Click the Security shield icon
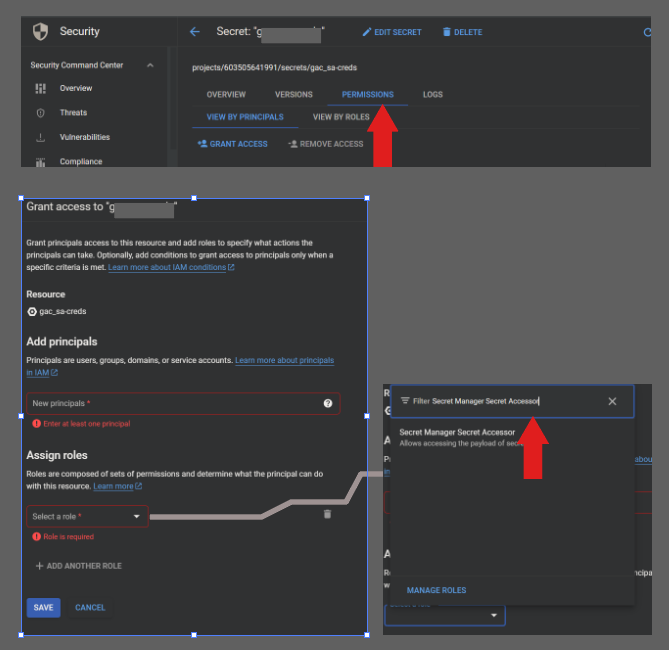 point(41,32)
